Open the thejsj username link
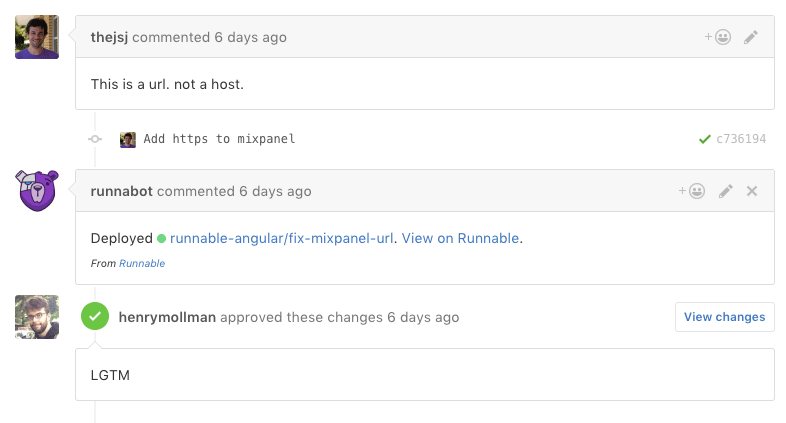Image resolution: width=786 pixels, height=423 pixels. (109, 37)
